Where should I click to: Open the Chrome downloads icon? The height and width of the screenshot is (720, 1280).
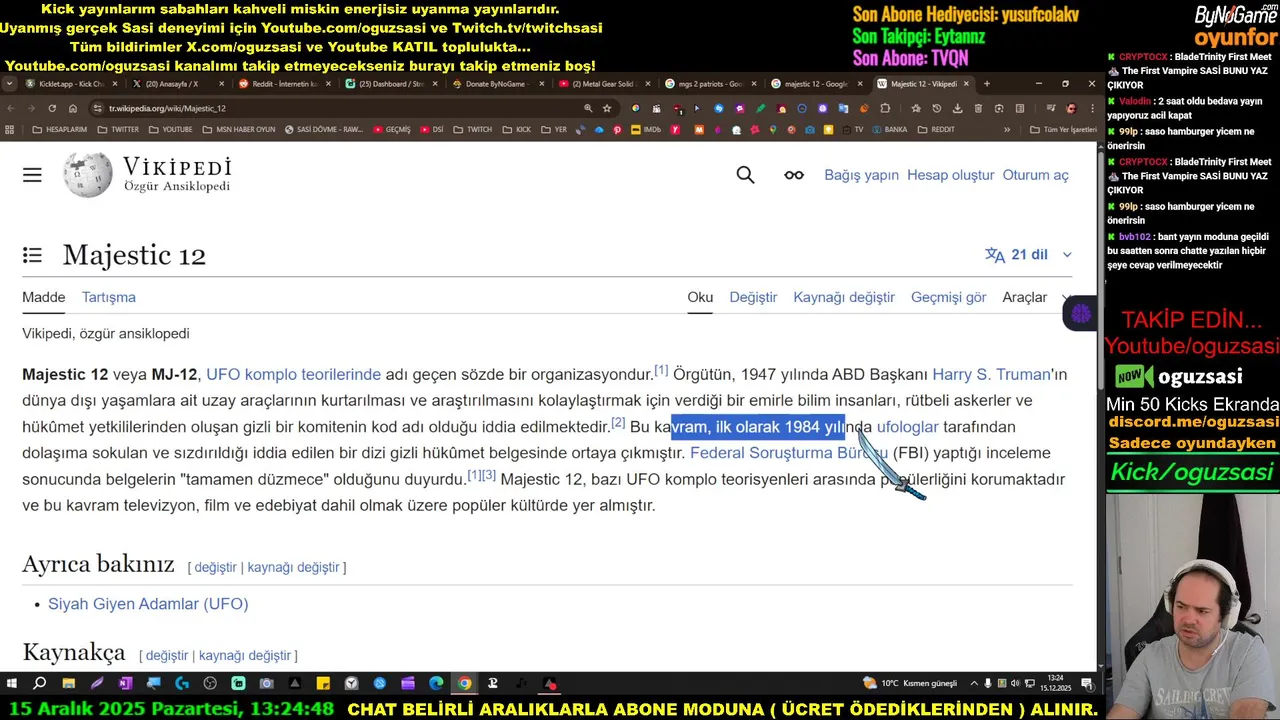pyautogui.click(x=957, y=108)
